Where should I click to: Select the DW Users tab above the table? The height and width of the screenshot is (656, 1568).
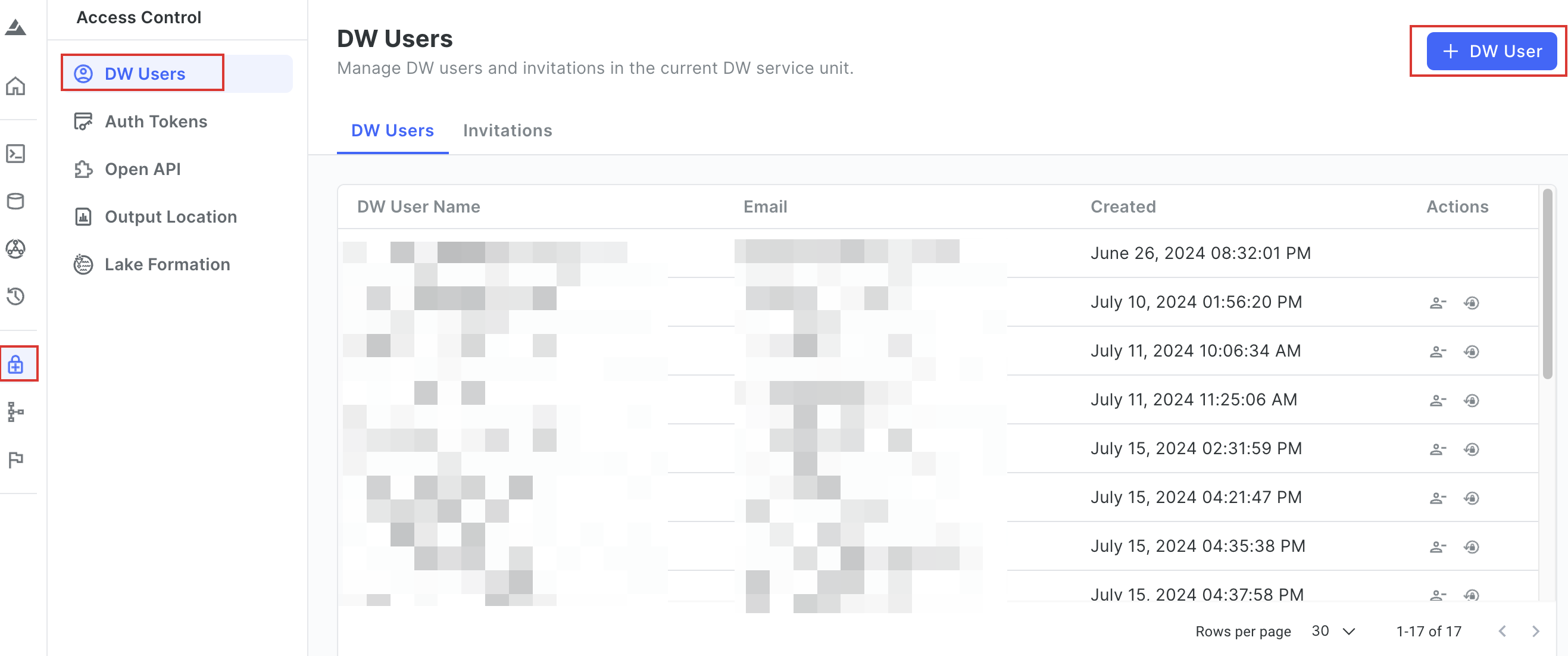[393, 130]
